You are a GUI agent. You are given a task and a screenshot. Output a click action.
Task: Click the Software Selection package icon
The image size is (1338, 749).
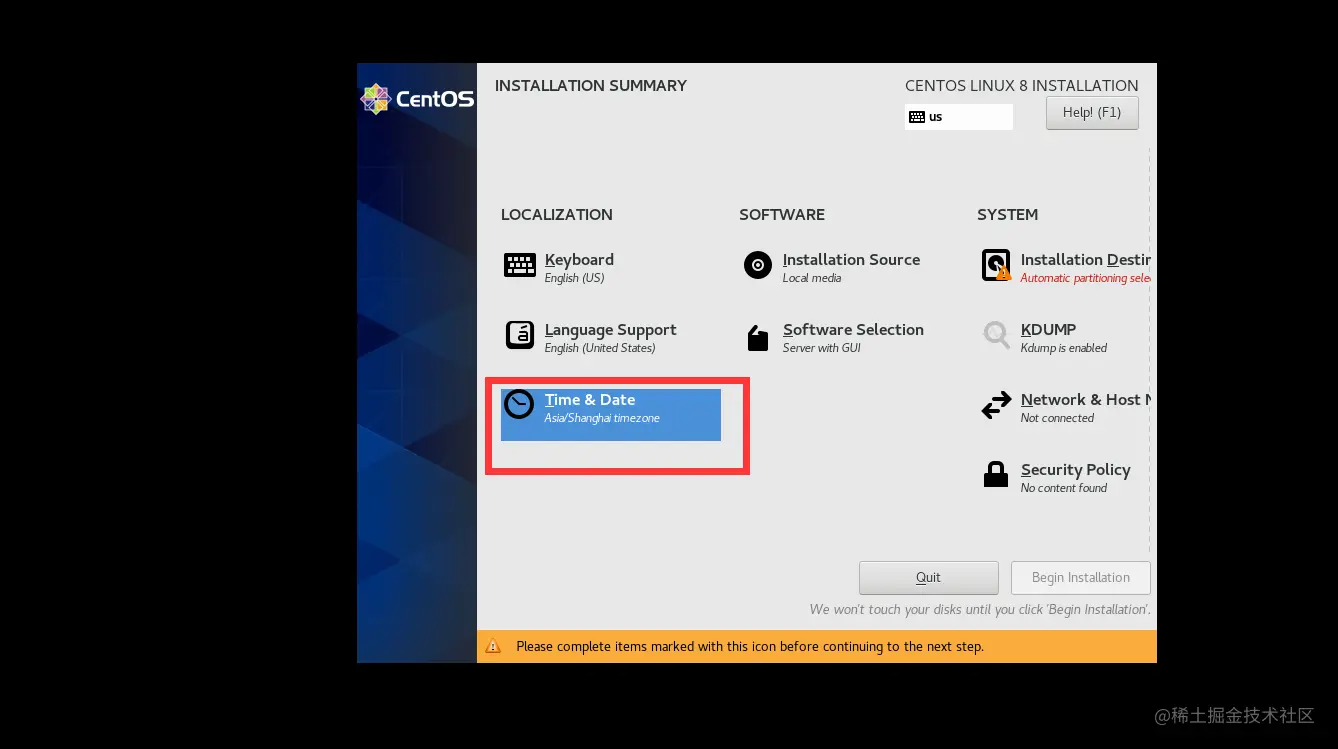758,338
